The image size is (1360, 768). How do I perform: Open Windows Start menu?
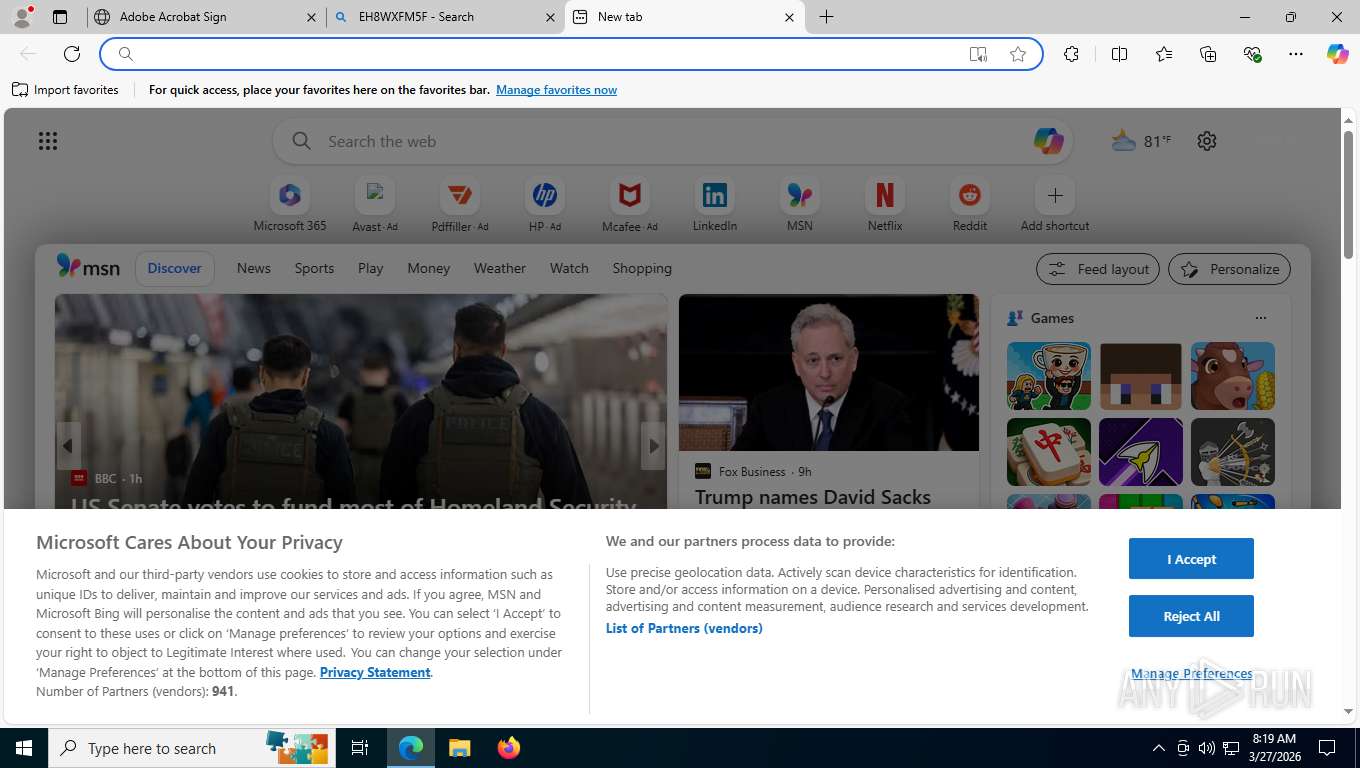point(23,748)
